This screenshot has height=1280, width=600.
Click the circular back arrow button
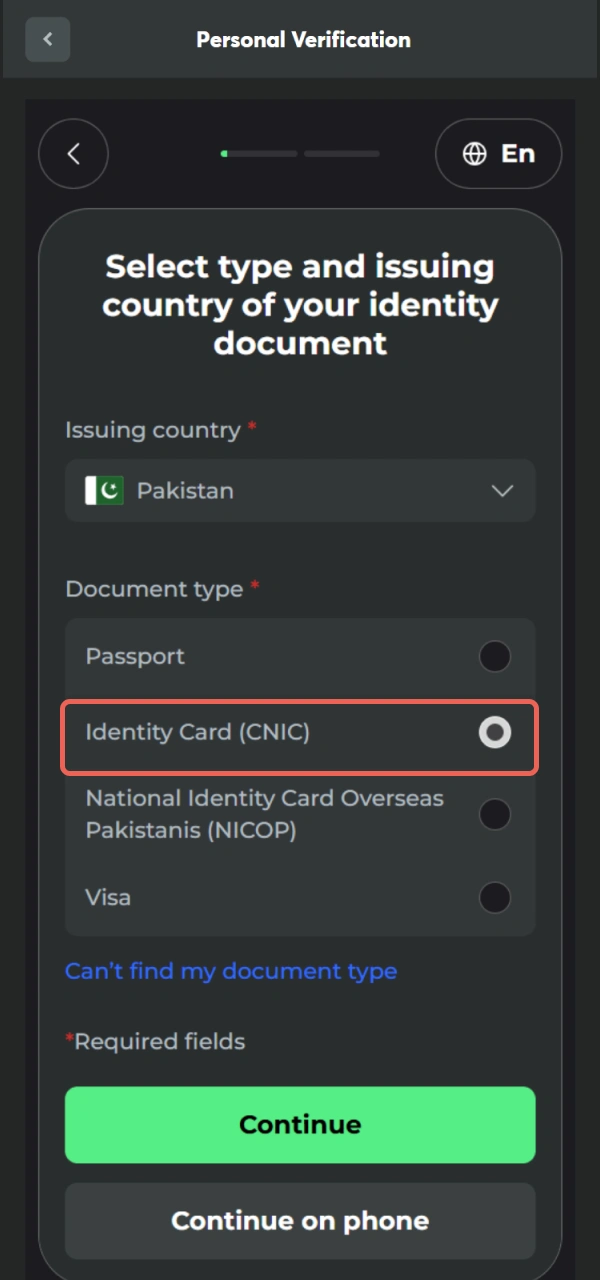click(x=73, y=153)
